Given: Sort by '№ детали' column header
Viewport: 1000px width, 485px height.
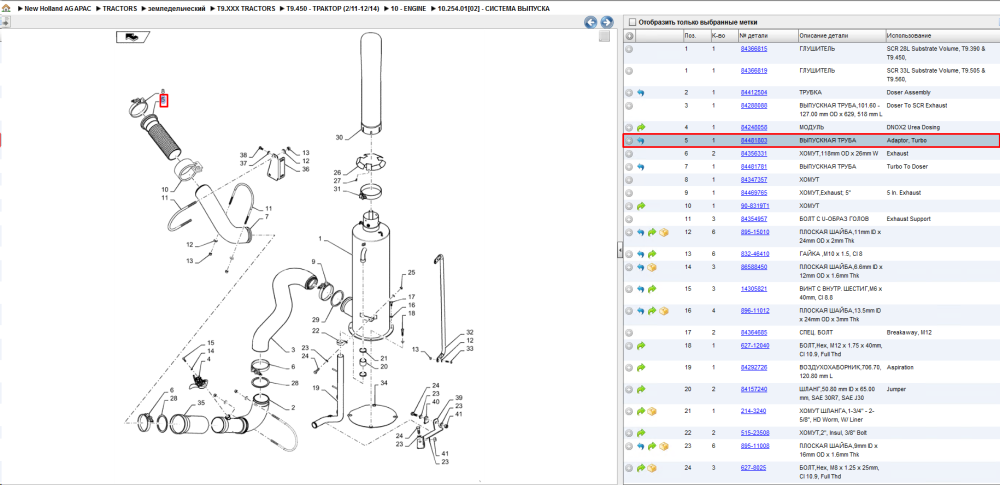Looking at the screenshot, I should (x=767, y=36).
